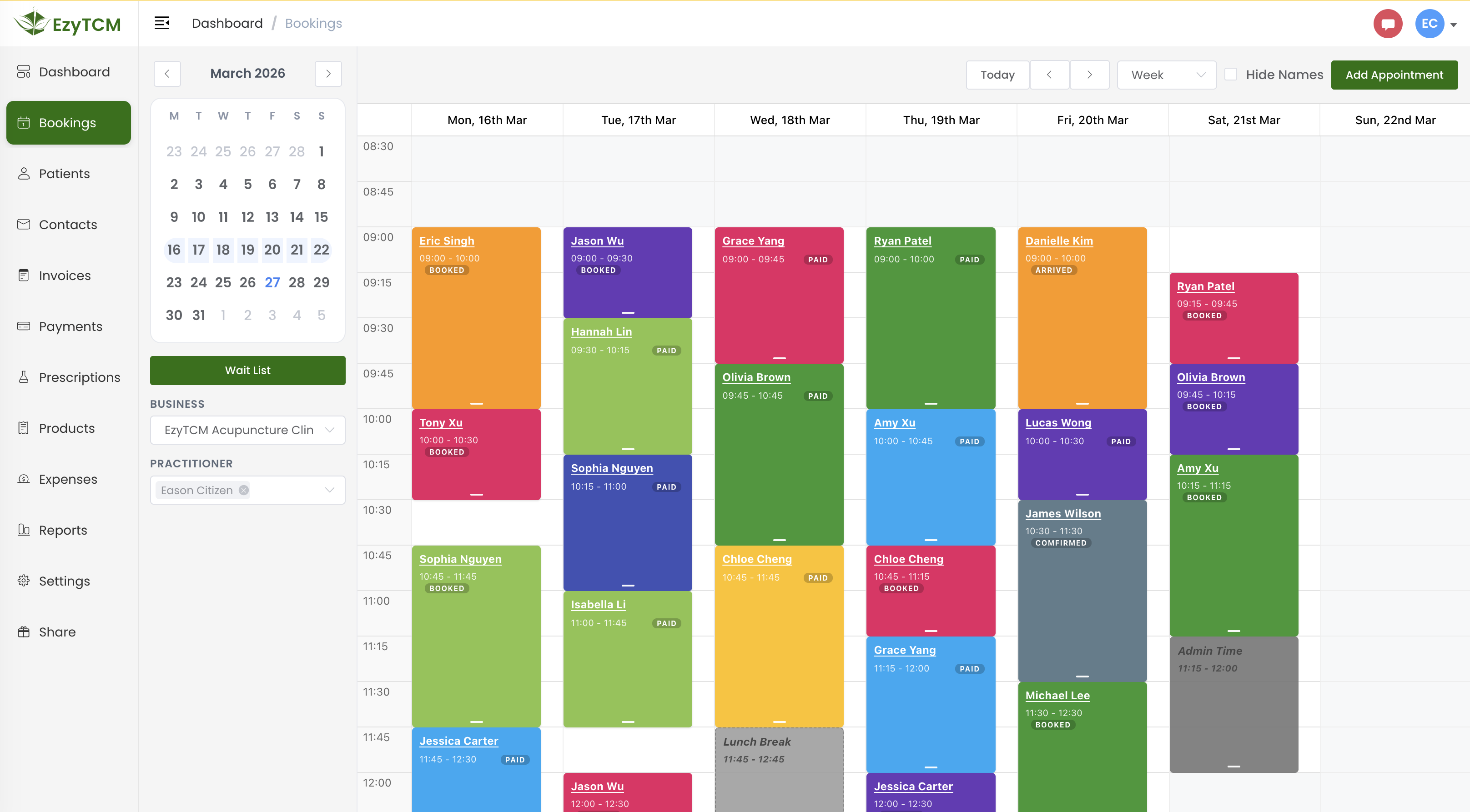Go to next month in mini calendar
Image resolution: width=1470 pixels, height=812 pixels.
click(x=328, y=74)
